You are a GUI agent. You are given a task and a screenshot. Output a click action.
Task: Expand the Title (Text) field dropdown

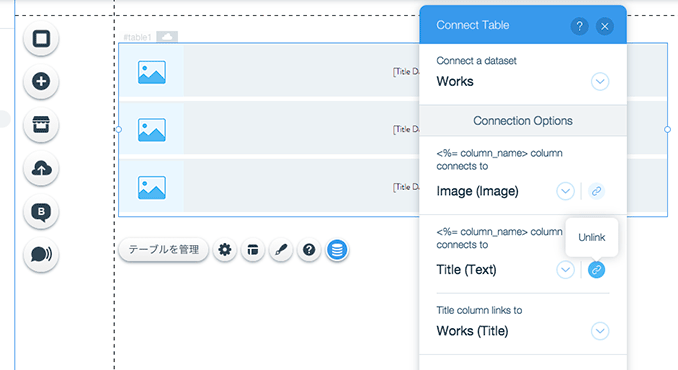coord(565,270)
